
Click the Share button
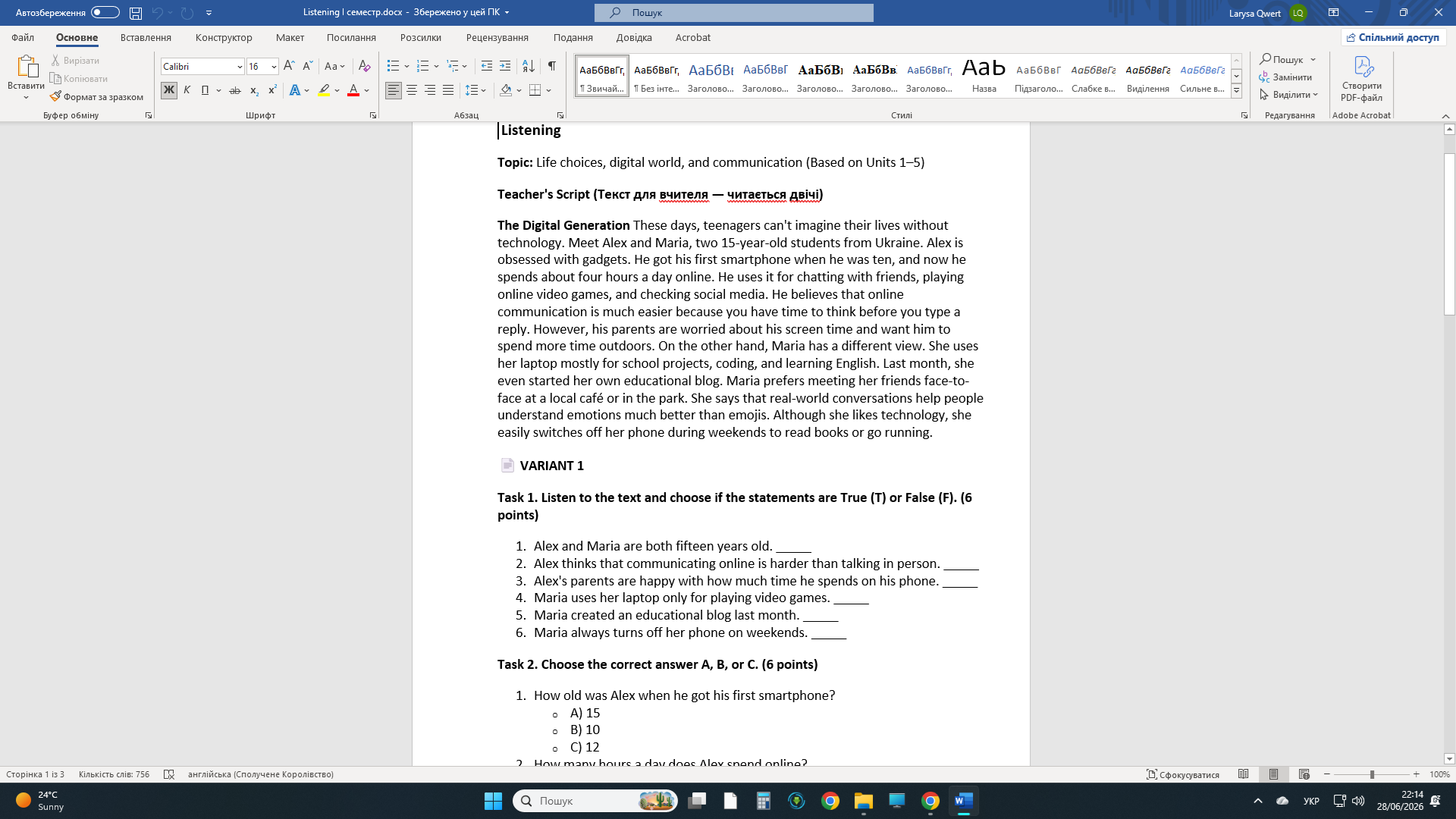point(1394,37)
